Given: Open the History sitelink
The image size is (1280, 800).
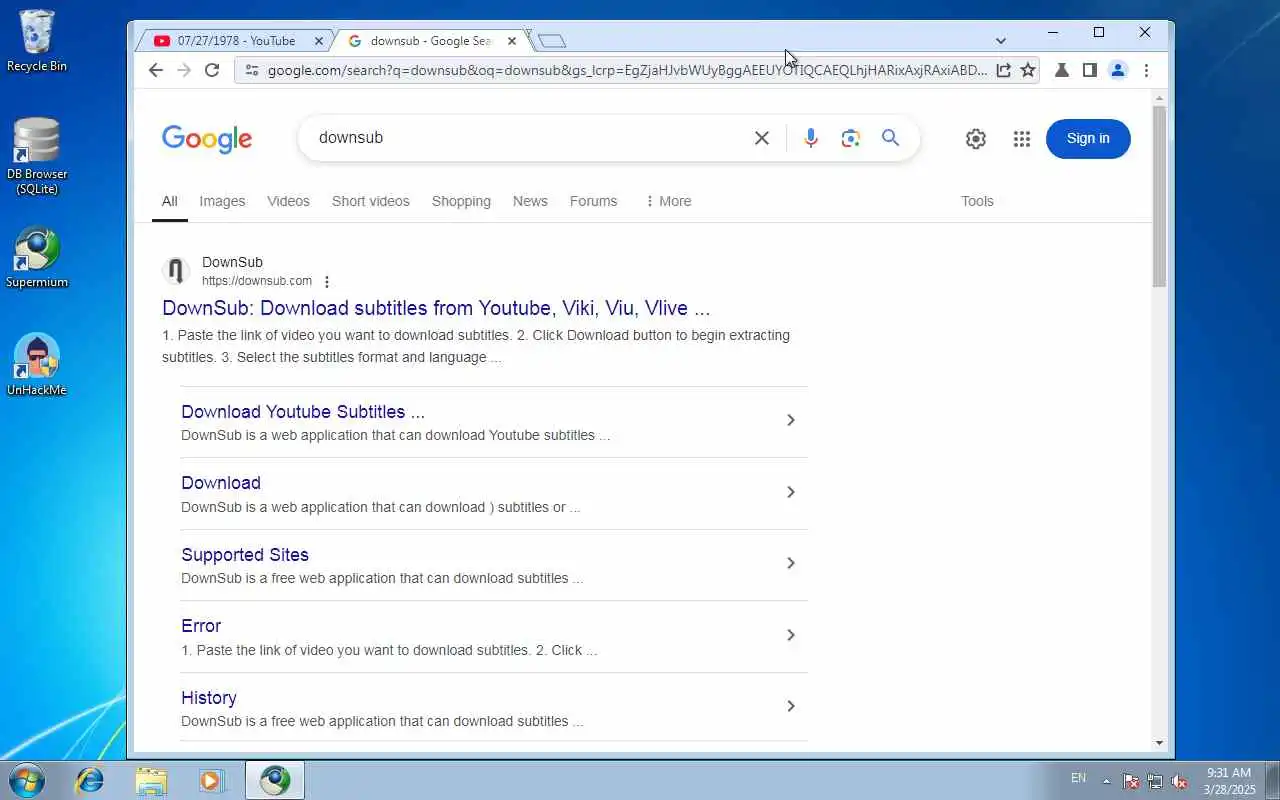Looking at the screenshot, I should (209, 698).
